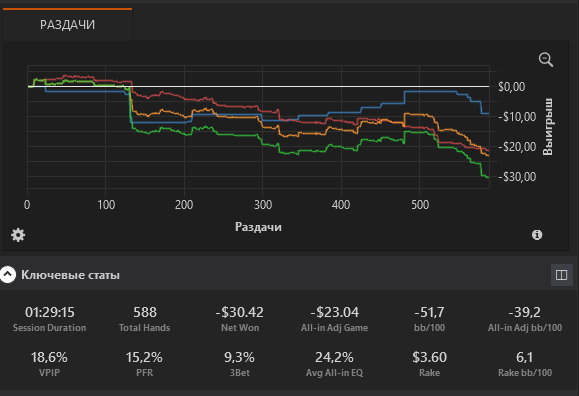Click the Avg All-in EQ stat
The height and width of the screenshot is (396, 579).
(334, 364)
